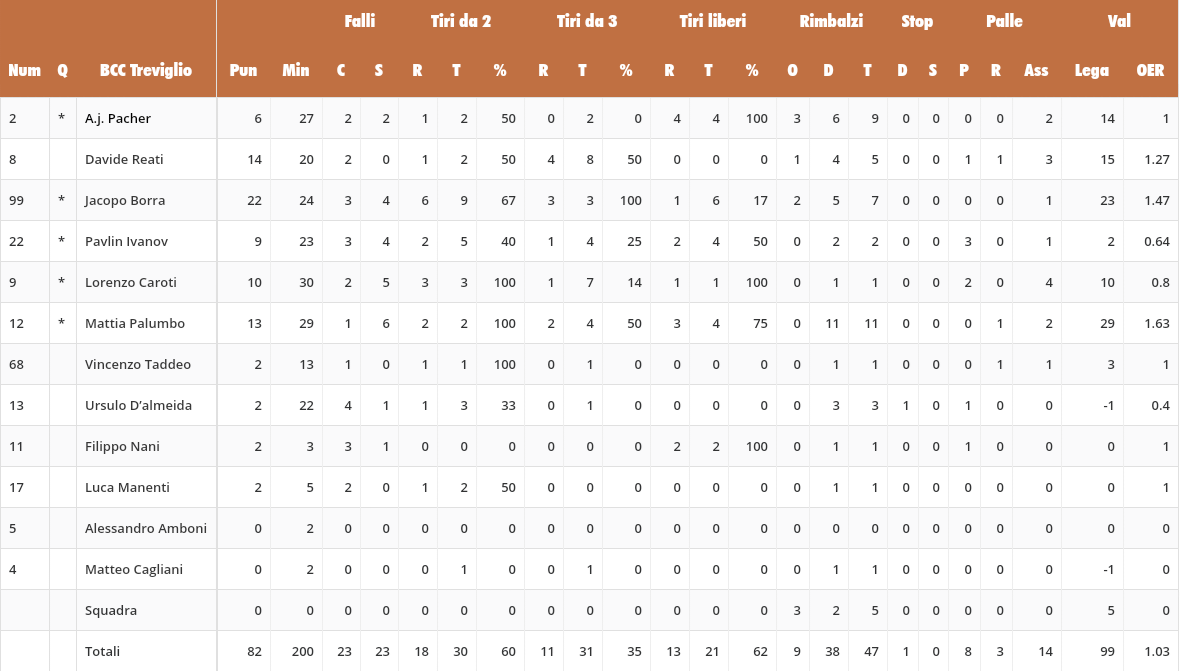The width and height of the screenshot is (1183, 671).
Task: Click the Falli group header
Action: pyautogui.click(x=360, y=21)
